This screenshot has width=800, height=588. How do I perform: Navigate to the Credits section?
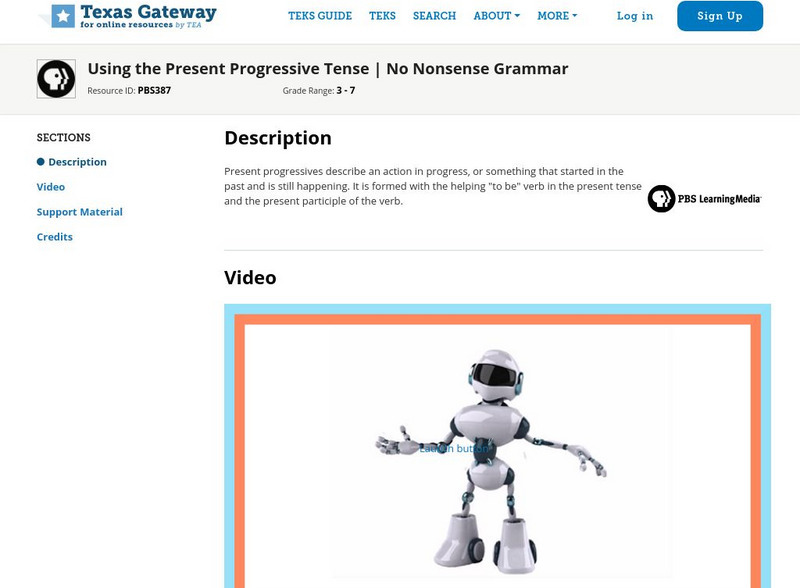pos(52,237)
